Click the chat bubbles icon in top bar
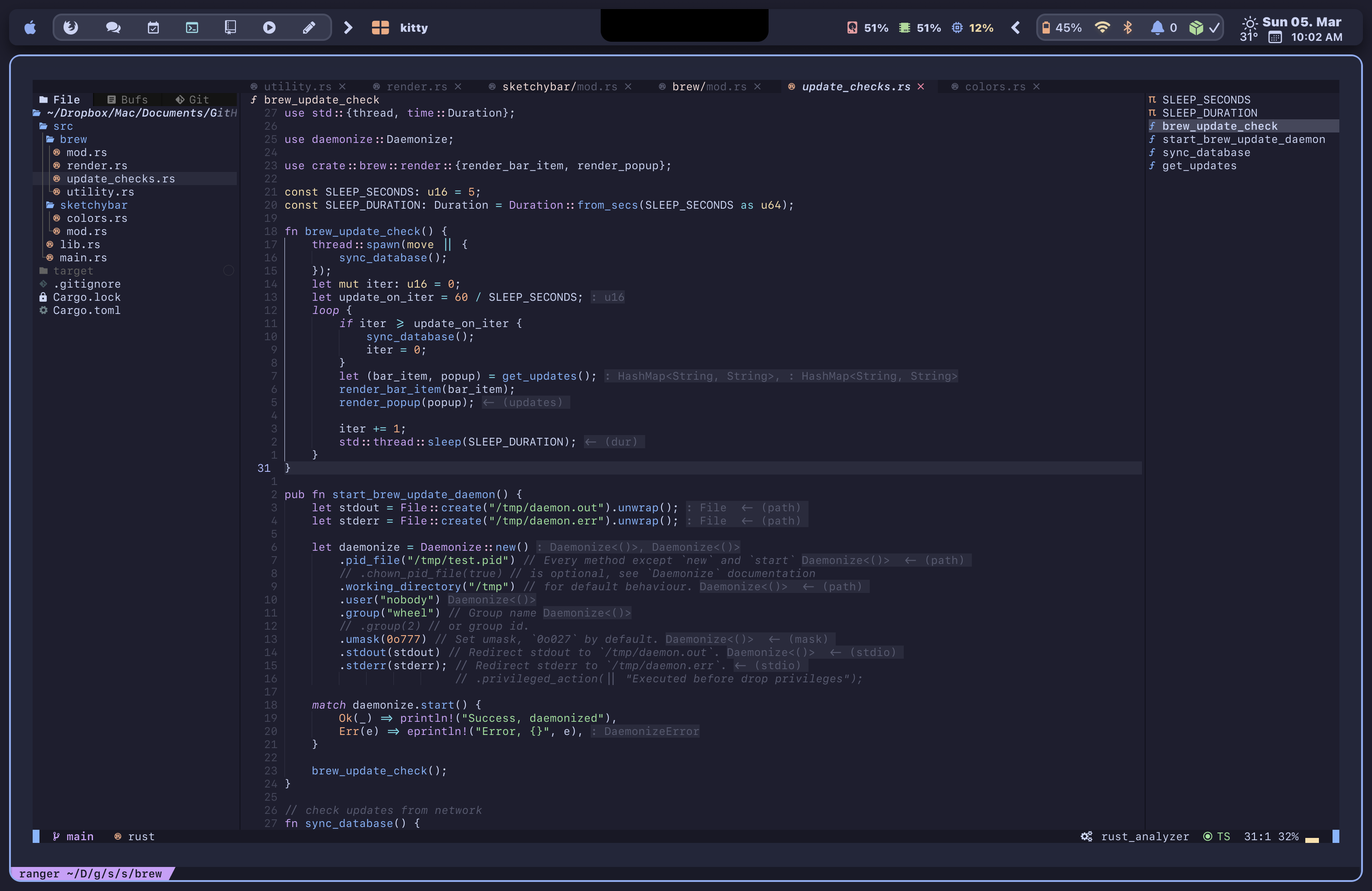 point(113,28)
